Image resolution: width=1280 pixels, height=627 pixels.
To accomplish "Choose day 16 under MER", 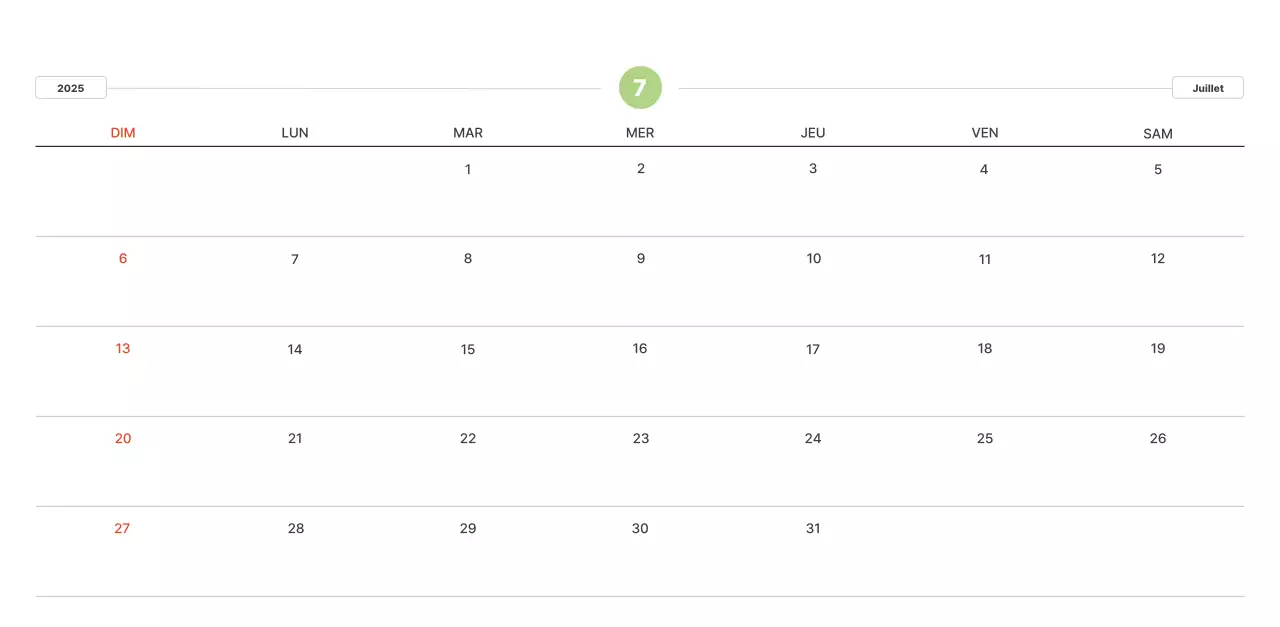I will tap(640, 349).
